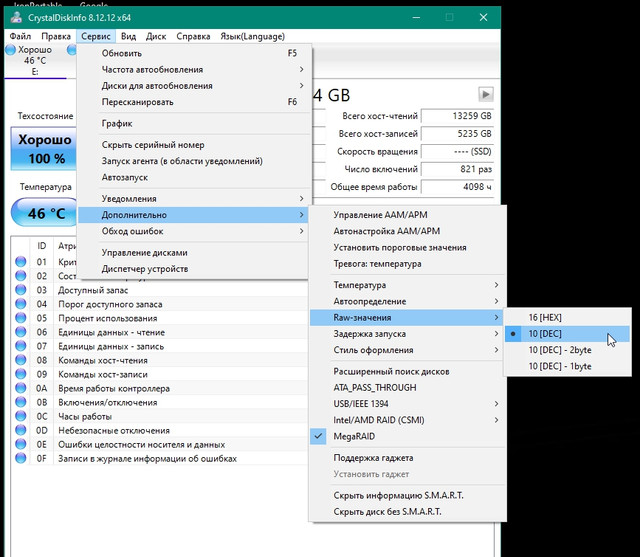
Task: Open the Правка menu
Action: click(x=56, y=36)
